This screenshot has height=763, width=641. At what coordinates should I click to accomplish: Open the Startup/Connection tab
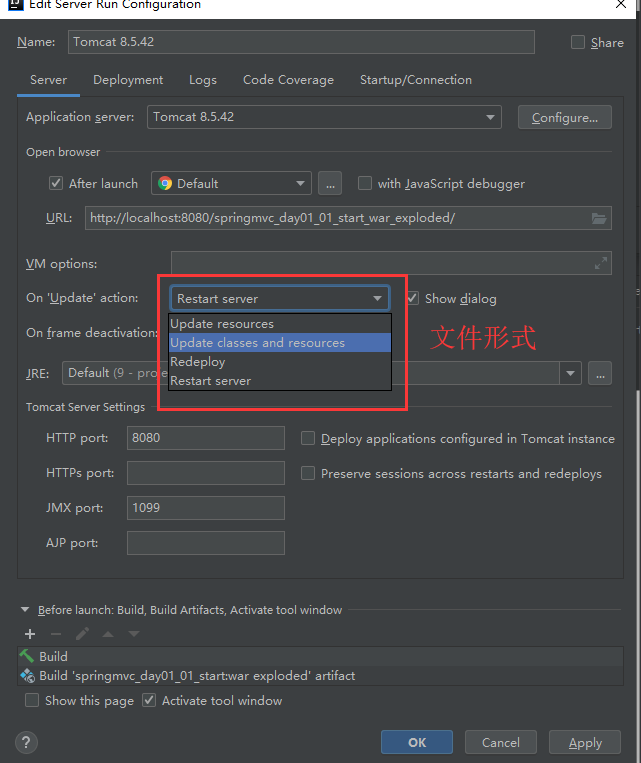coord(416,80)
